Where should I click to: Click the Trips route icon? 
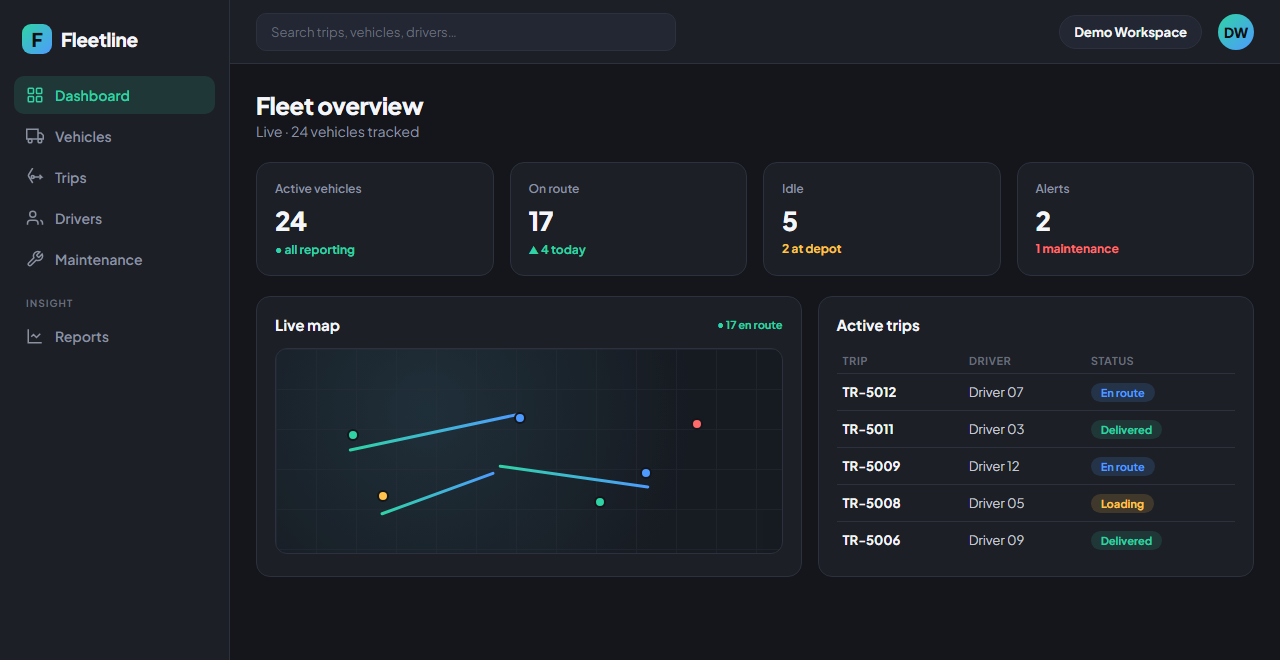pos(35,177)
